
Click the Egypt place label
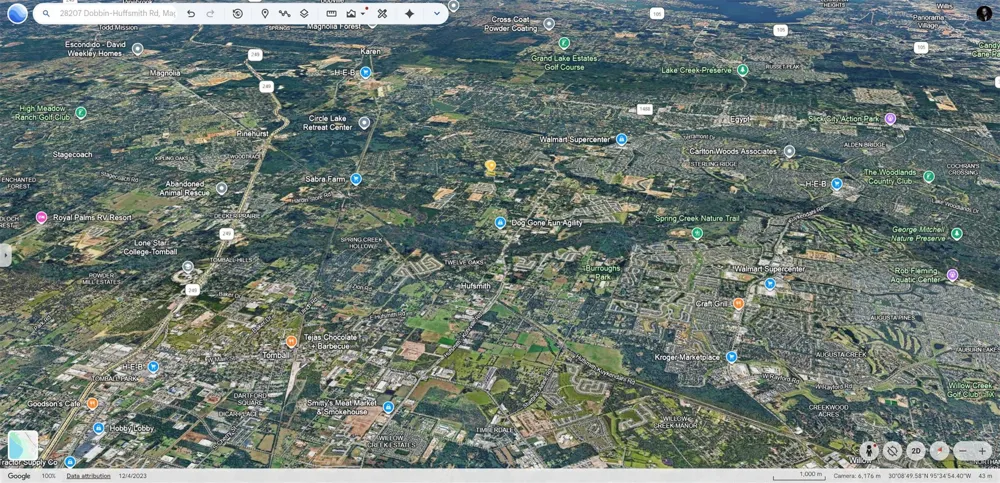(x=741, y=119)
